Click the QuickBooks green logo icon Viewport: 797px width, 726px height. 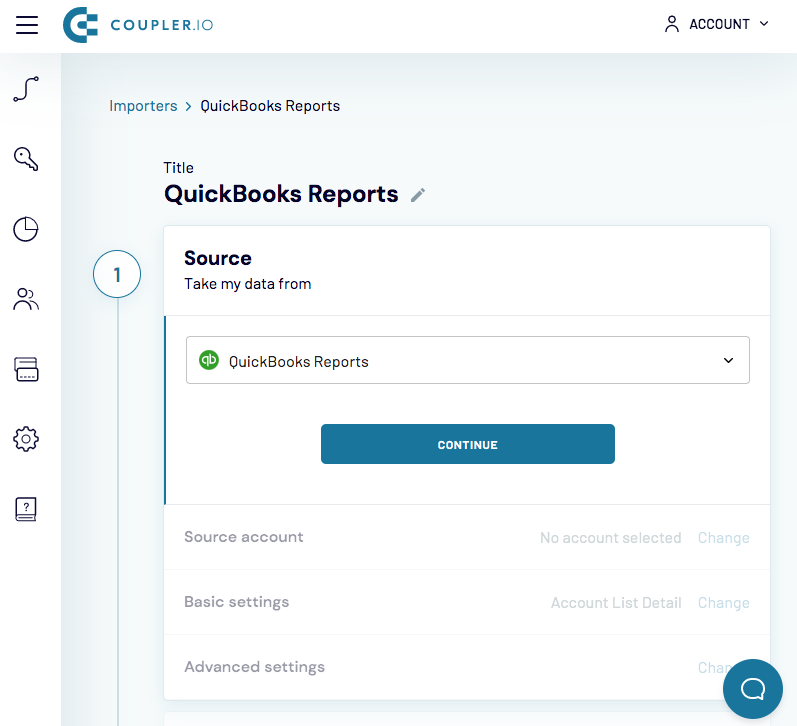(209, 360)
